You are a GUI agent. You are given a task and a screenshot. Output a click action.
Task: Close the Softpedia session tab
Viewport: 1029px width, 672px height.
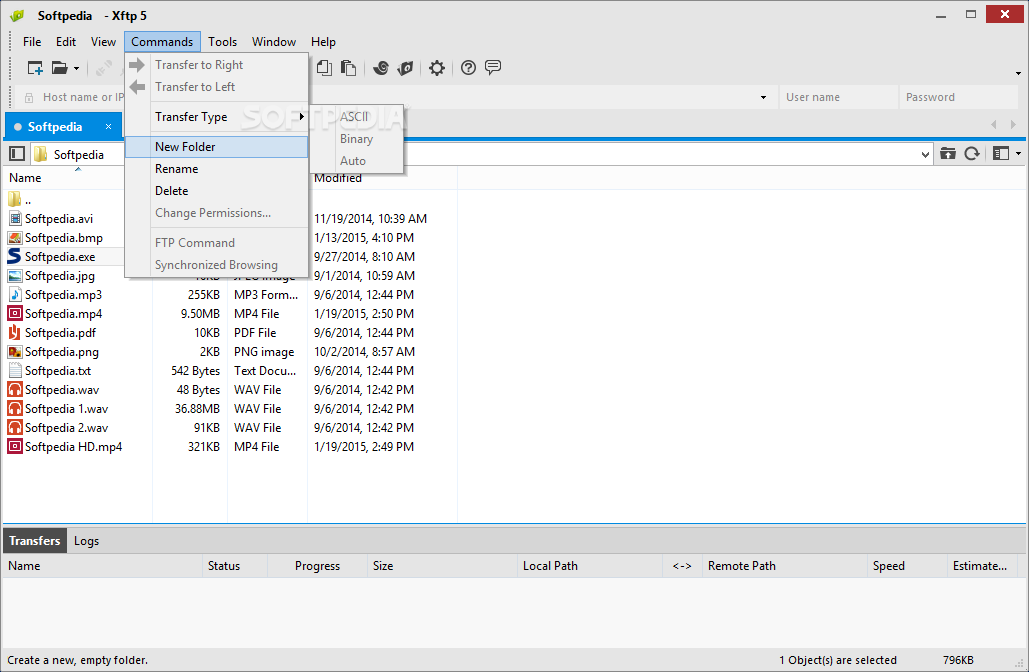108,126
